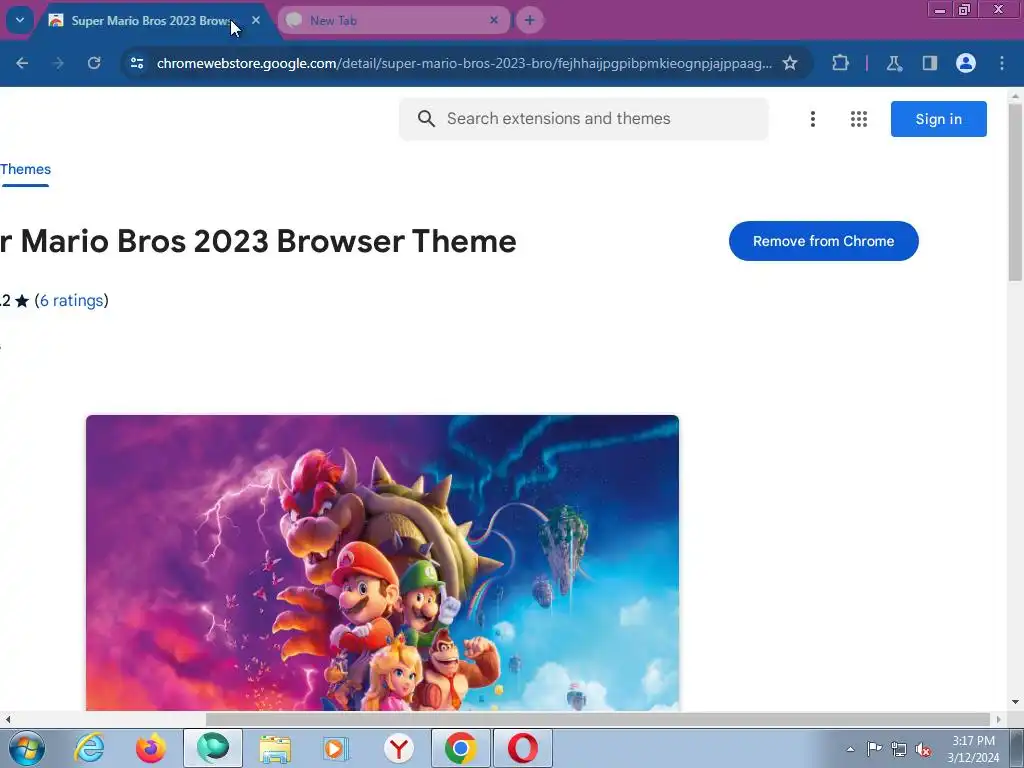Open web store more options menu
The height and width of the screenshot is (768, 1024).
(813, 119)
